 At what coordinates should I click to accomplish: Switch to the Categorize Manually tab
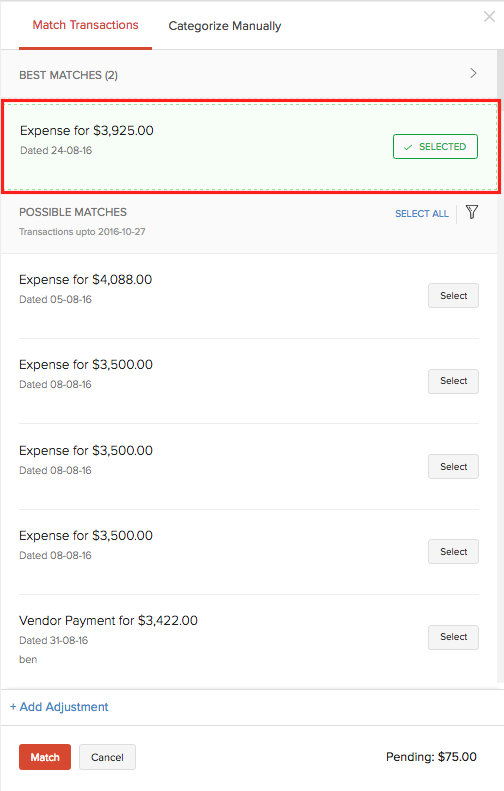point(225,26)
